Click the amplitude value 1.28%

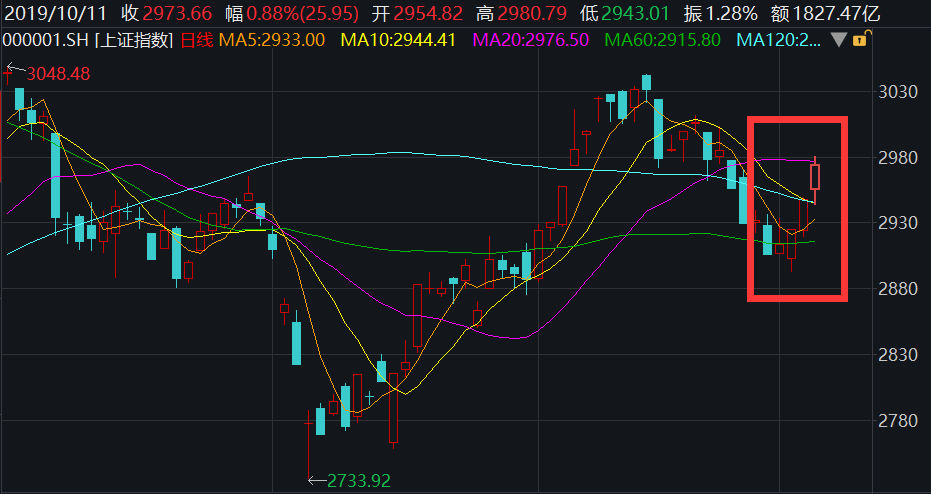pyautogui.click(x=731, y=13)
